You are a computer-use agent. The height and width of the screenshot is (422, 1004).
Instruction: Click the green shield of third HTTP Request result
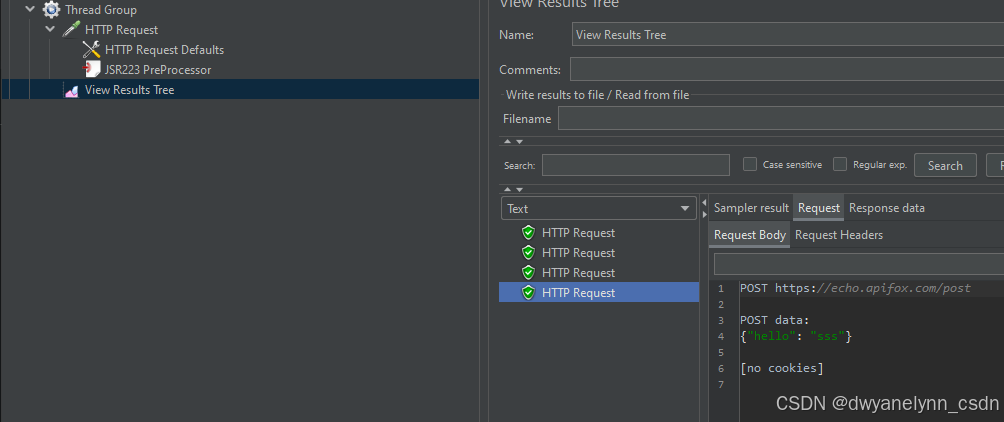[x=528, y=272]
